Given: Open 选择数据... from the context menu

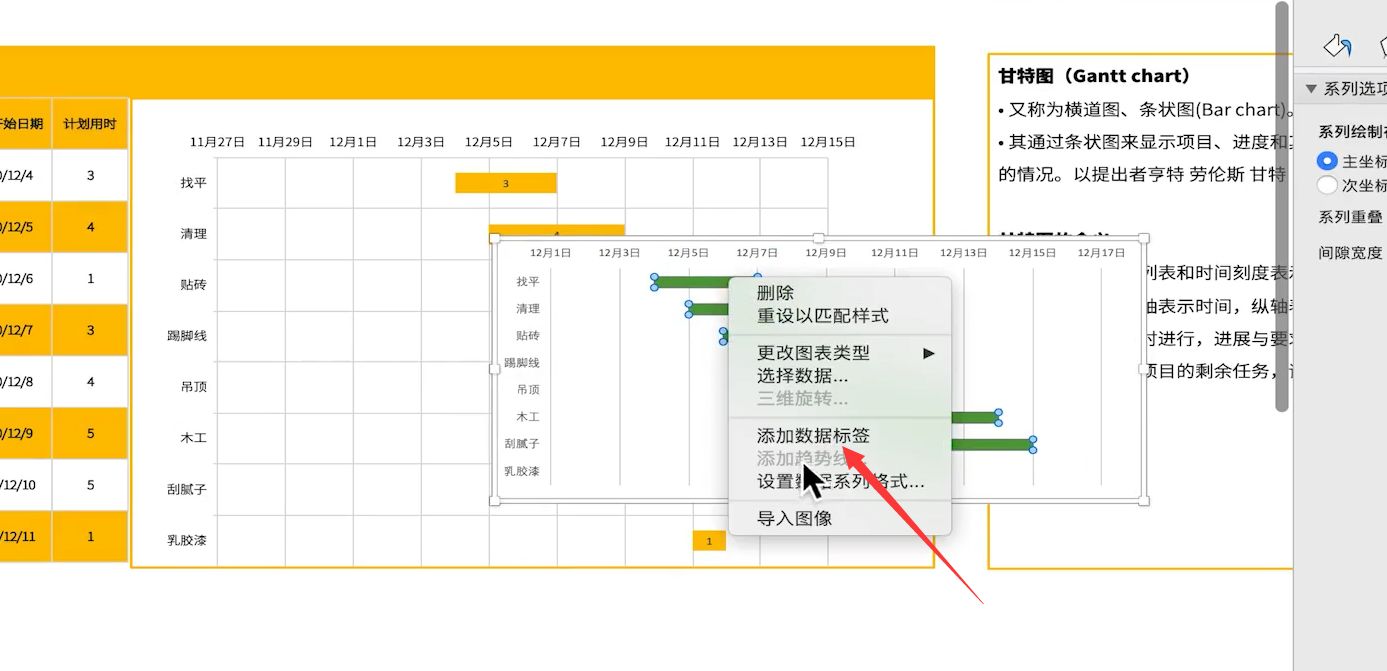Looking at the screenshot, I should [x=802, y=376].
